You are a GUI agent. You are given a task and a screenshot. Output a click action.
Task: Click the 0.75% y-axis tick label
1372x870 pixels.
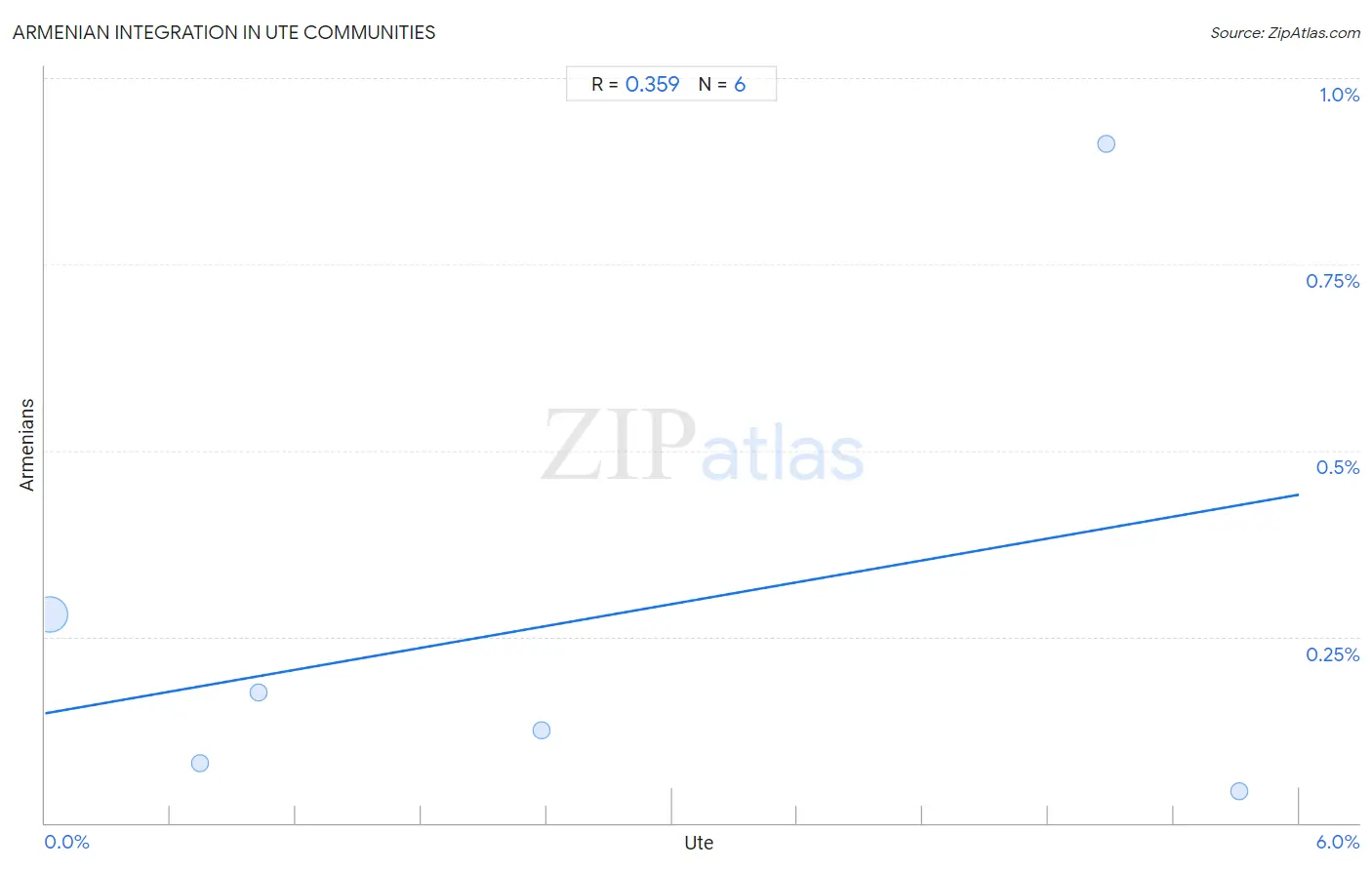pyautogui.click(x=1332, y=281)
